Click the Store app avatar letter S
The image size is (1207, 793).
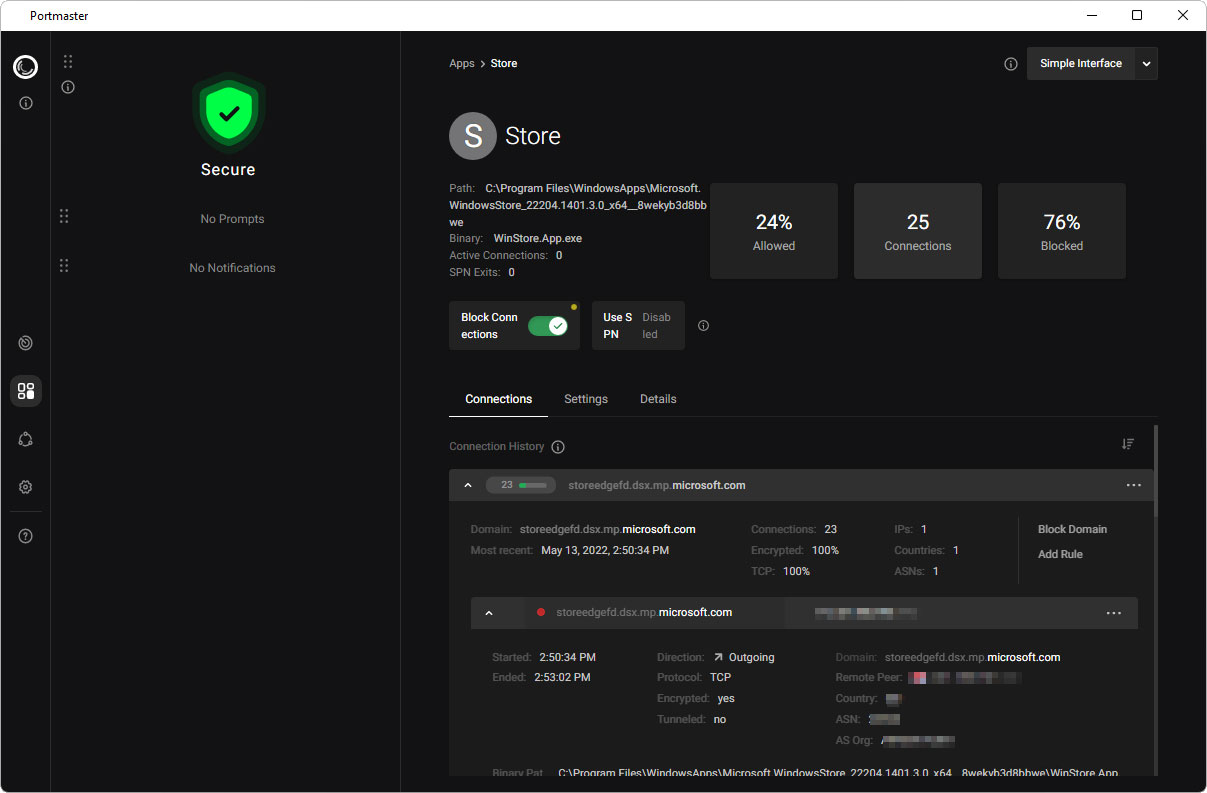473,136
